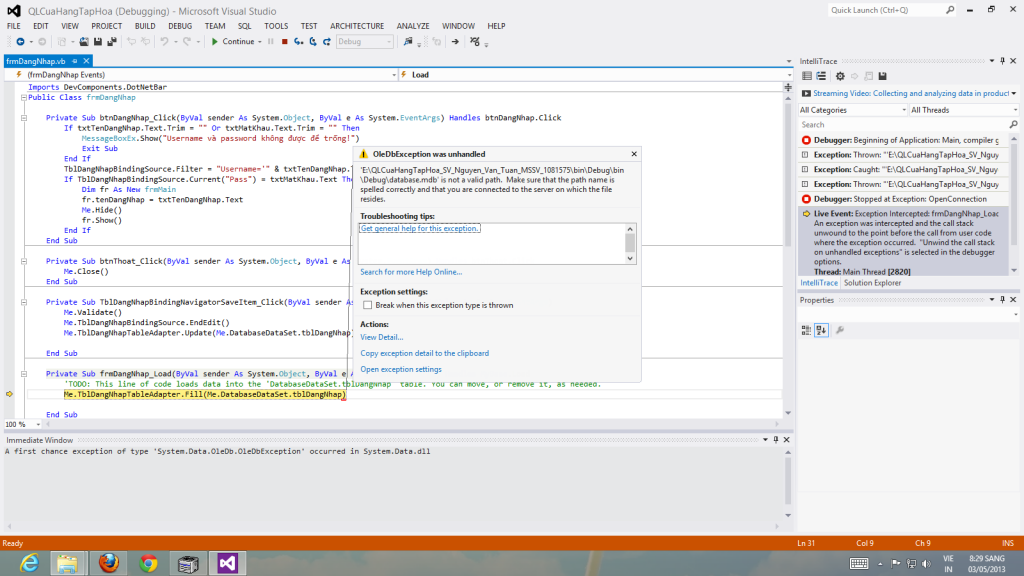Open the DEBUG menu
Image resolution: width=1024 pixels, height=576 pixels.
pos(180,26)
